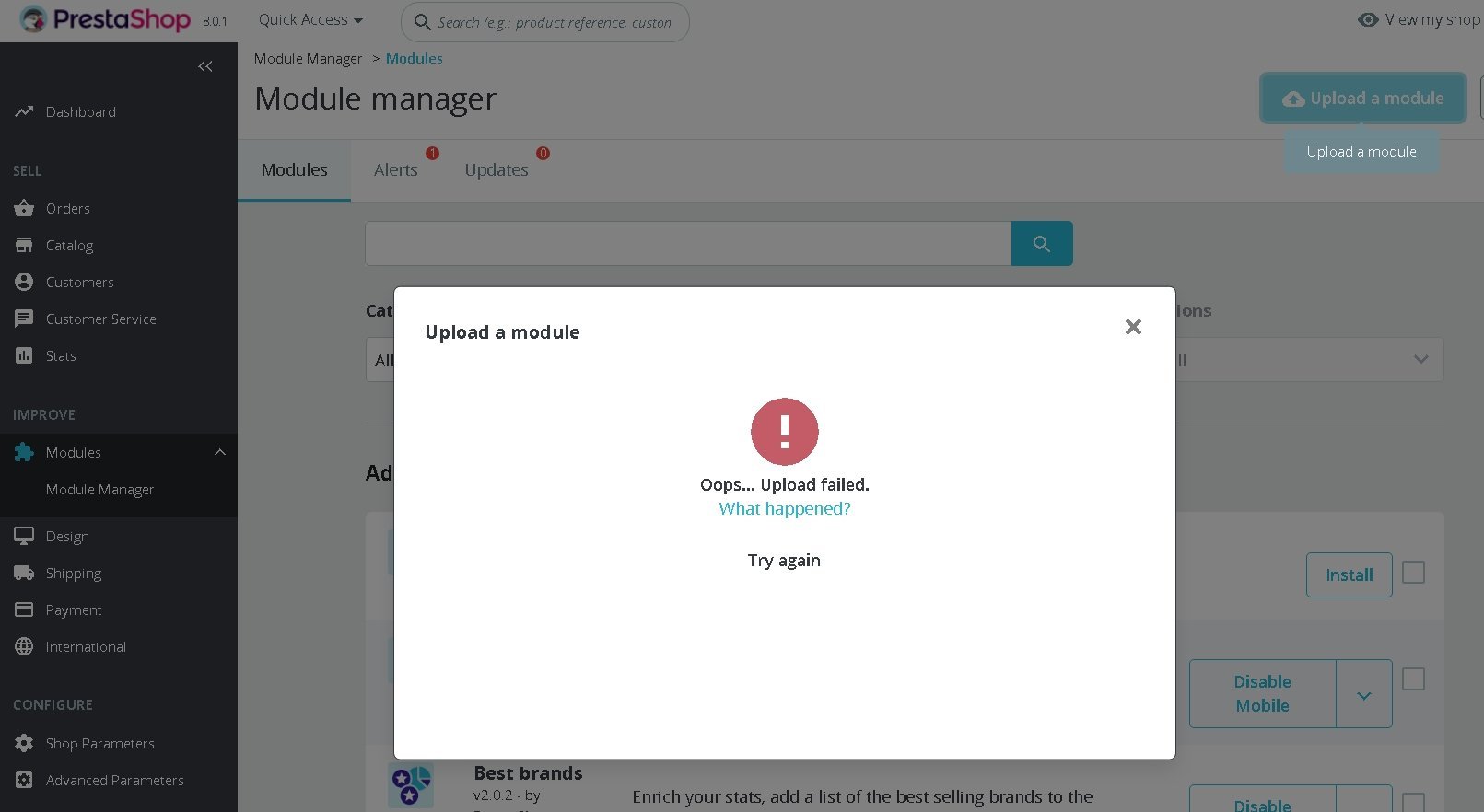Click the Orders basket icon

tap(24, 208)
